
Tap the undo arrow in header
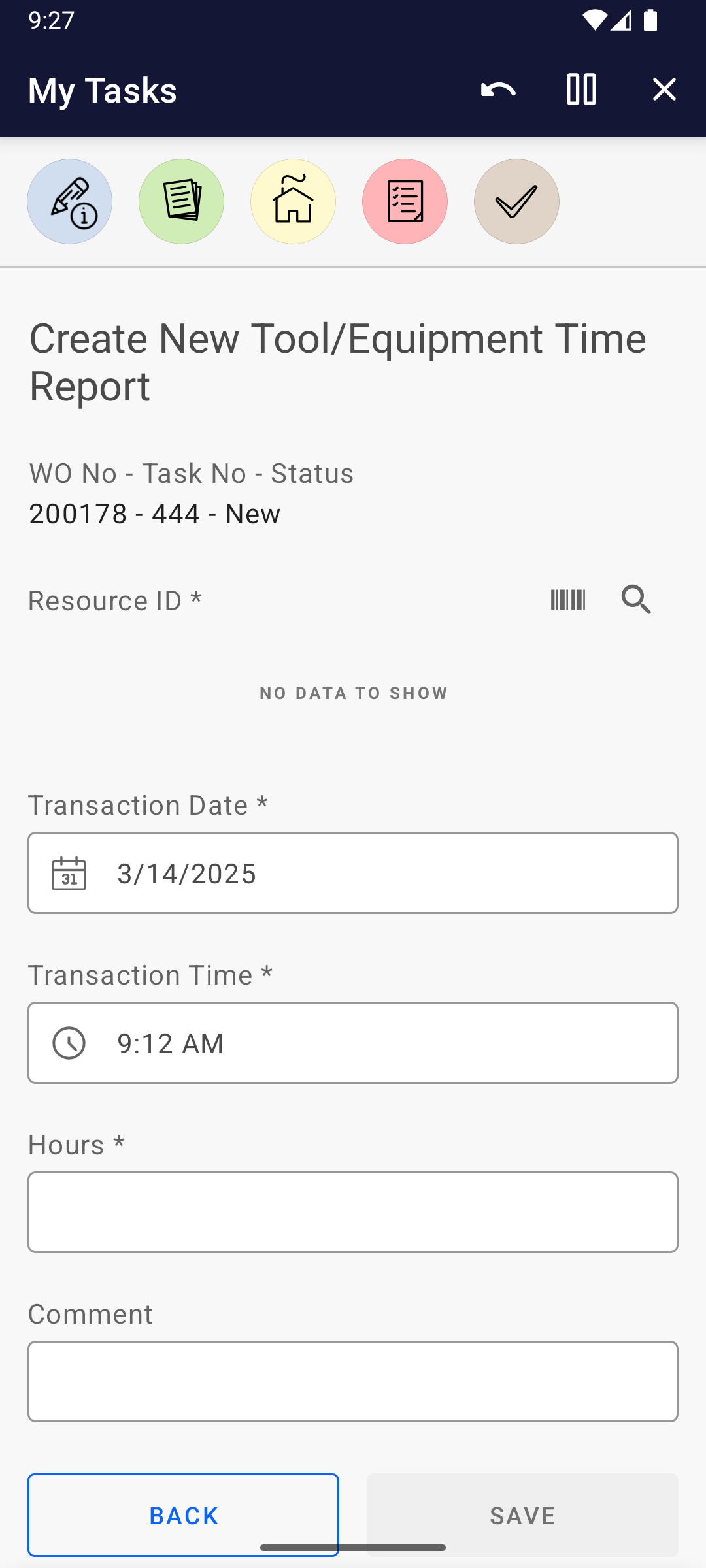tap(498, 90)
